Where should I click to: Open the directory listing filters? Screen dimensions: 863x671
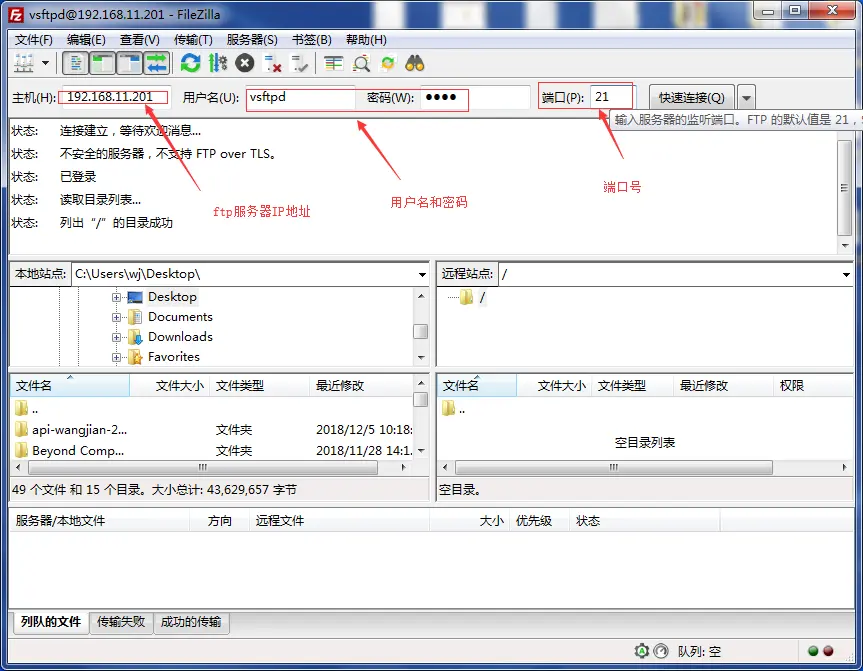coord(333,63)
